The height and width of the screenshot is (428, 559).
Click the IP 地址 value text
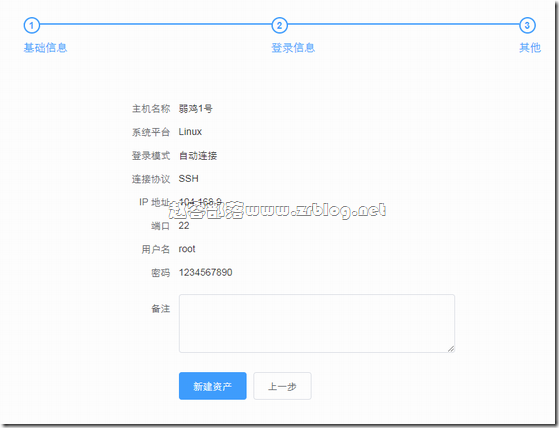200,202
